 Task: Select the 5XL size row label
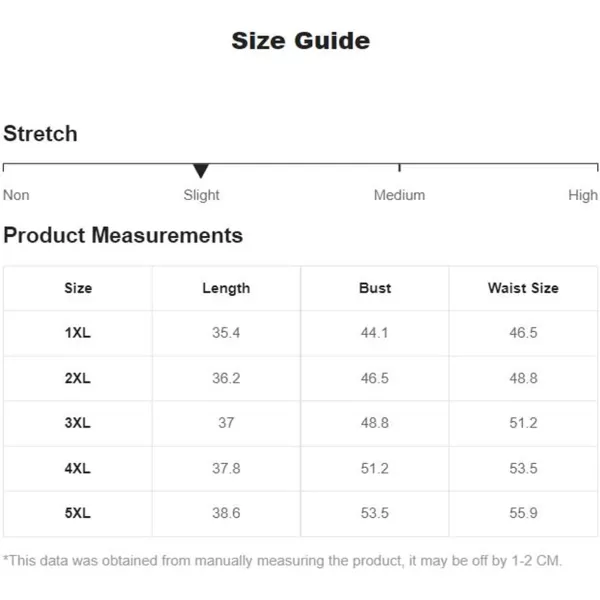coord(78,513)
